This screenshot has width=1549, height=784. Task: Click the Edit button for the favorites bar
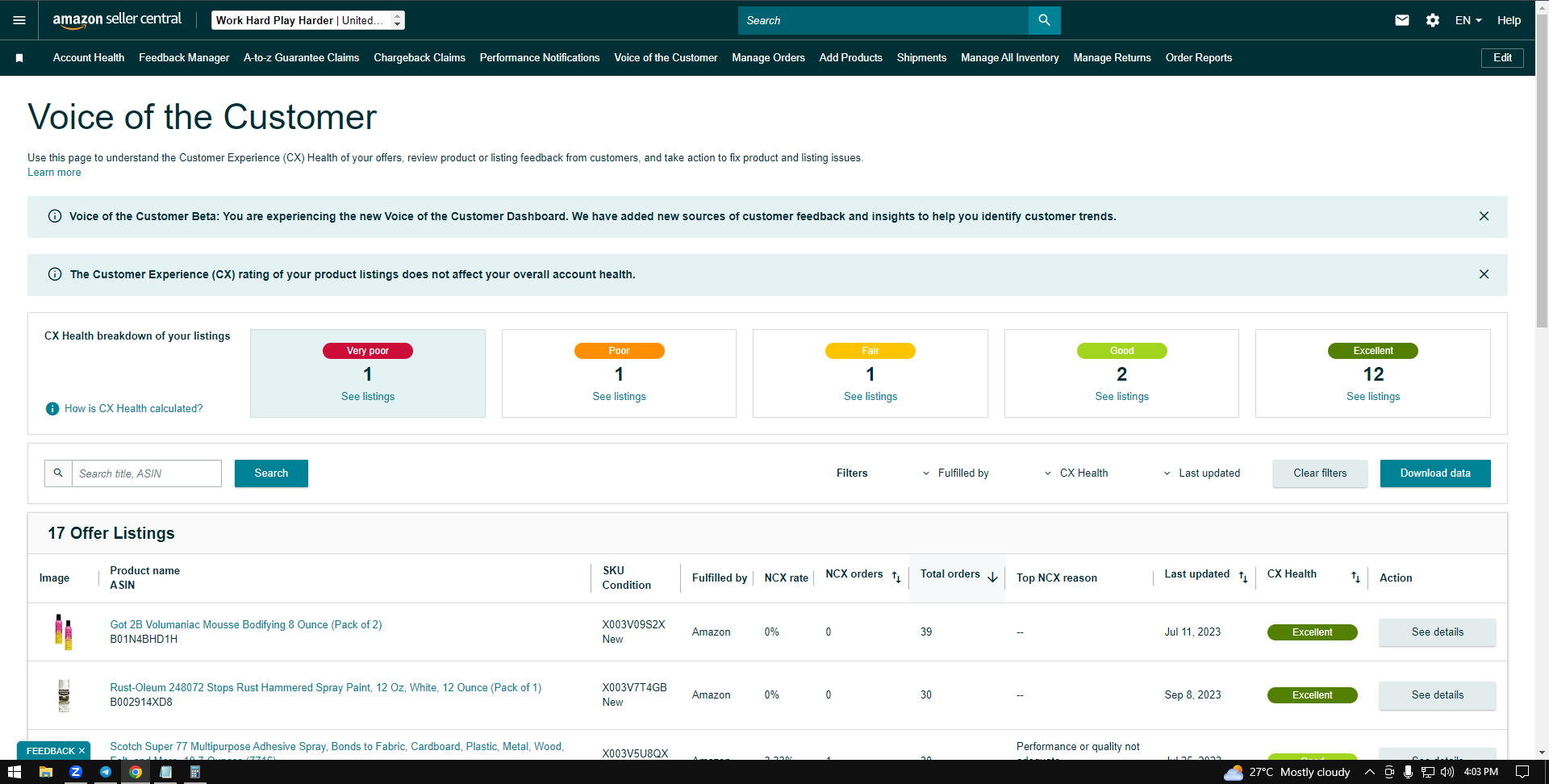click(x=1502, y=58)
